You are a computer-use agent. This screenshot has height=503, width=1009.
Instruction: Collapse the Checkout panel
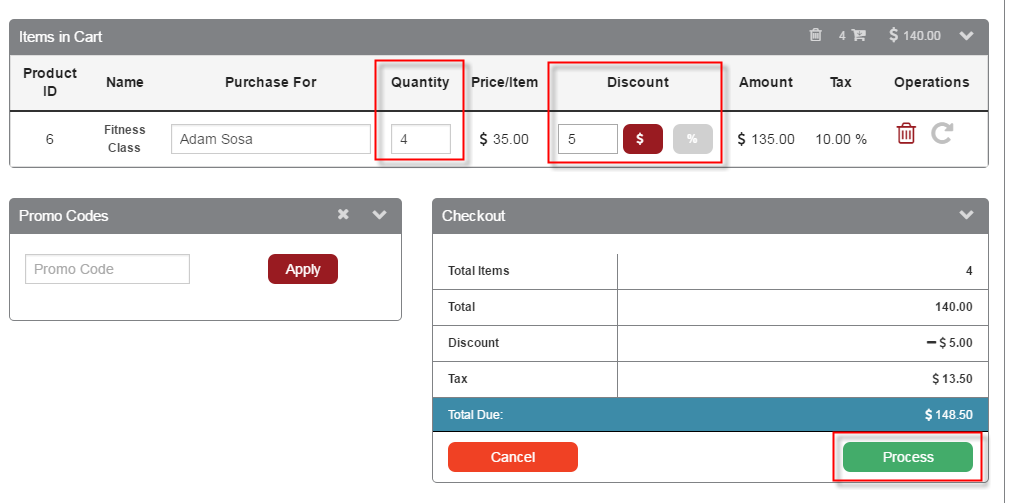966,215
